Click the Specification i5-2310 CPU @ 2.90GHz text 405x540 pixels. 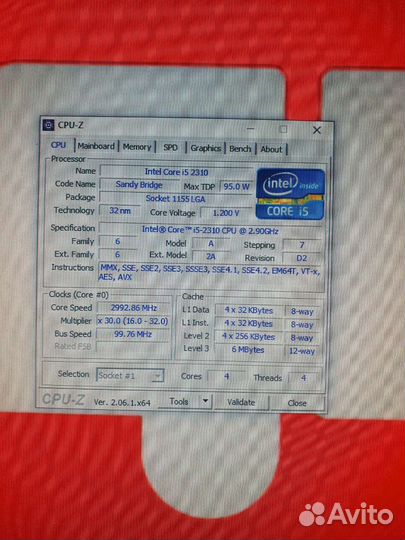coord(210,230)
